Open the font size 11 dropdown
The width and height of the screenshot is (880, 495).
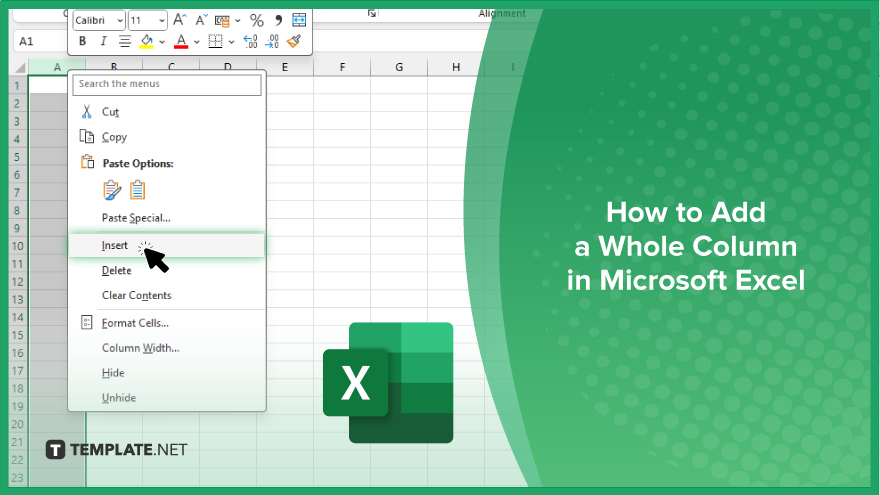pyautogui.click(x=162, y=21)
